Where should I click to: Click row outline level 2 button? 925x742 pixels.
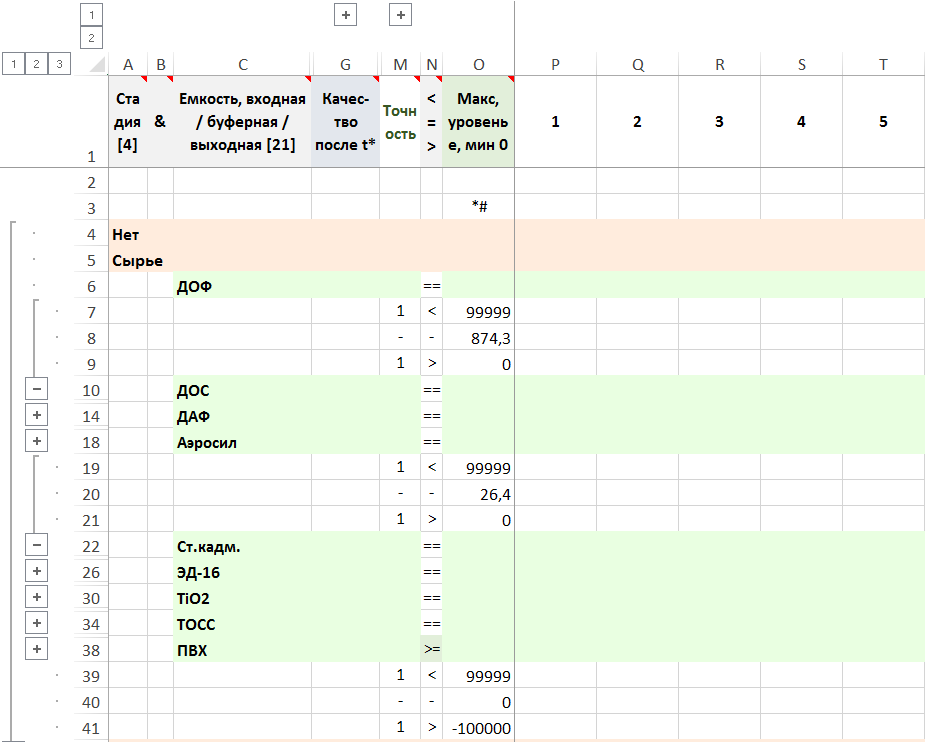click(x=36, y=64)
